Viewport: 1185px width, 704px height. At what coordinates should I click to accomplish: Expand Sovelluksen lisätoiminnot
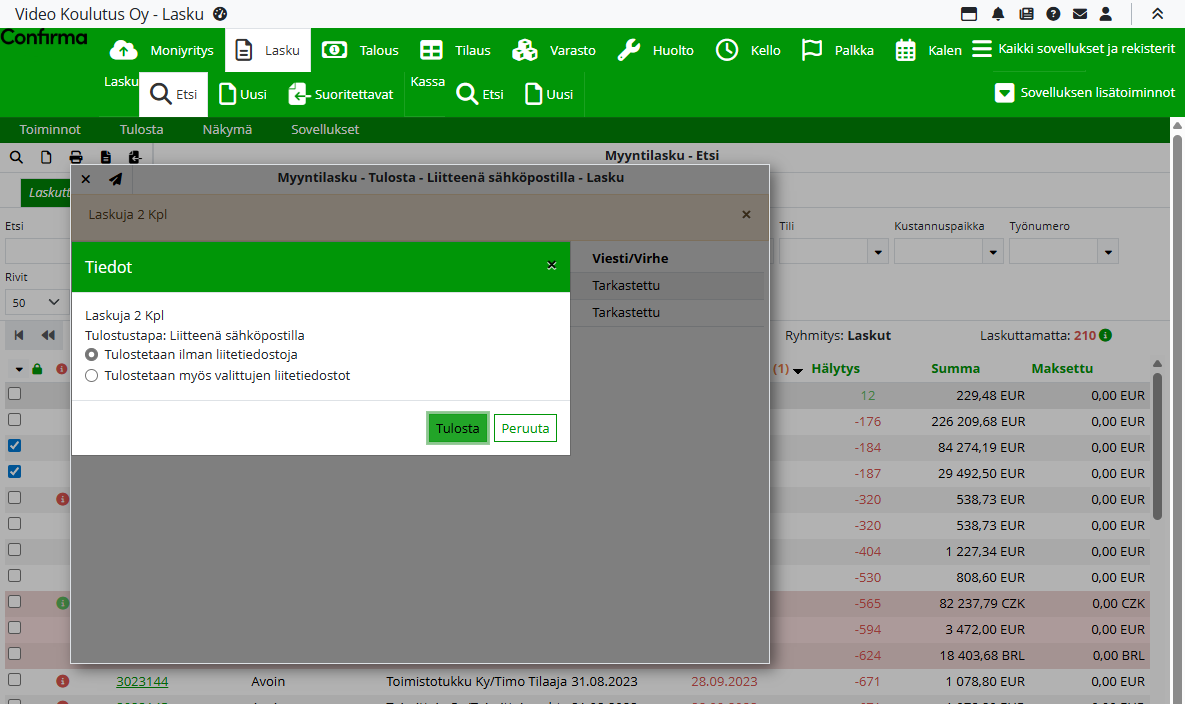(x=1085, y=93)
